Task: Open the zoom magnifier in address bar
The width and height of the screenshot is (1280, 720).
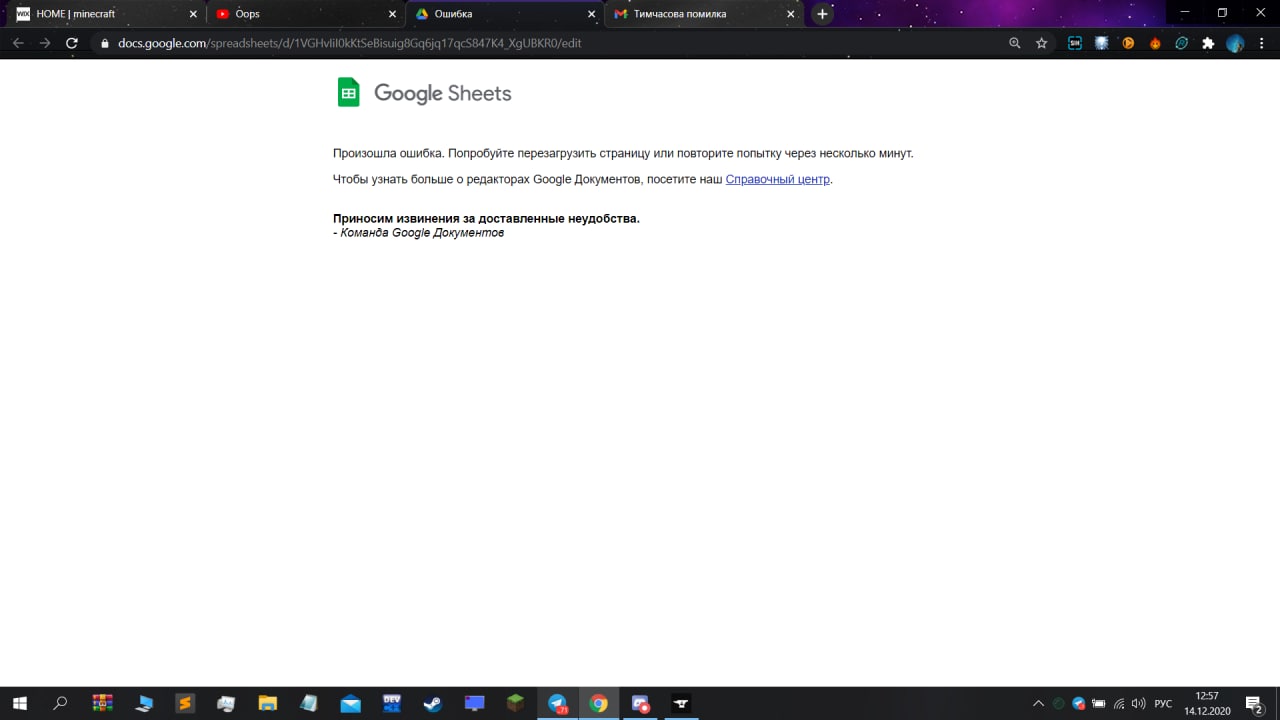Action: (x=1015, y=43)
